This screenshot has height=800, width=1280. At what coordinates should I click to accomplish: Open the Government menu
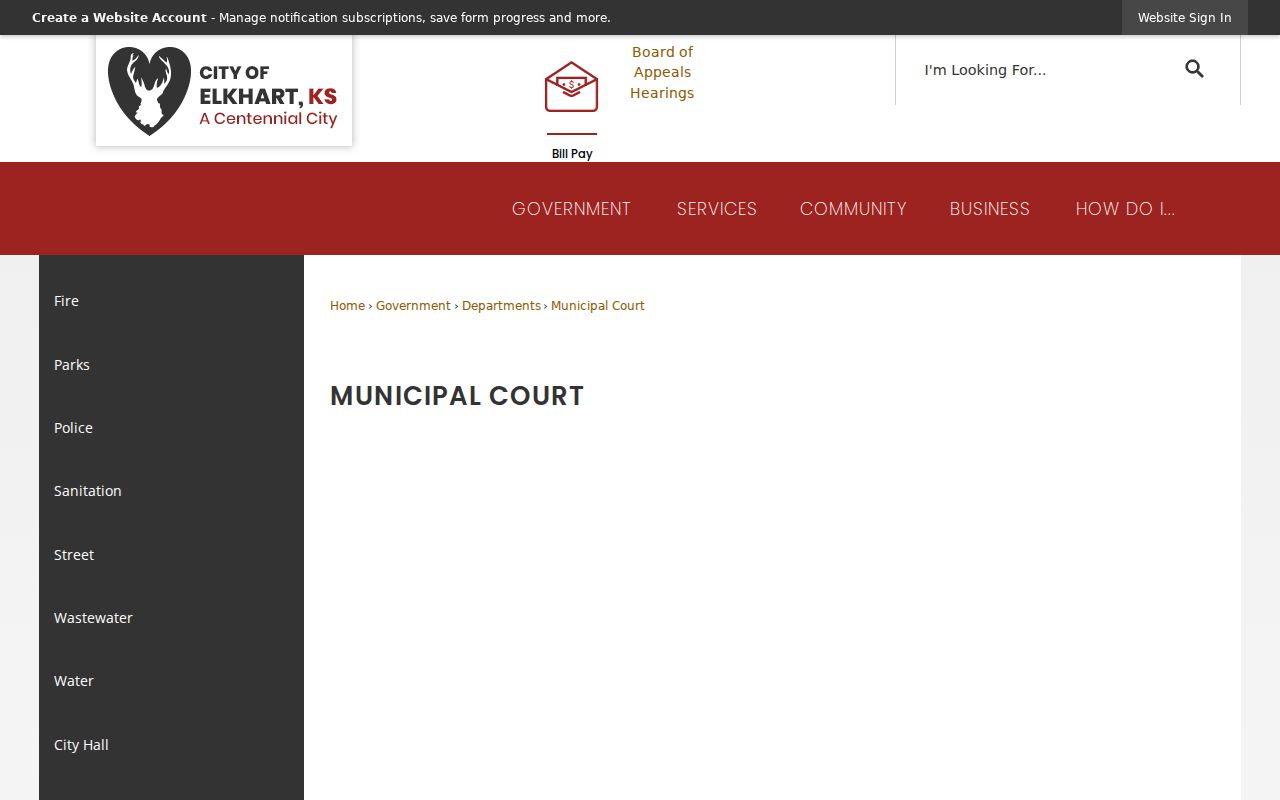(x=571, y=209)
